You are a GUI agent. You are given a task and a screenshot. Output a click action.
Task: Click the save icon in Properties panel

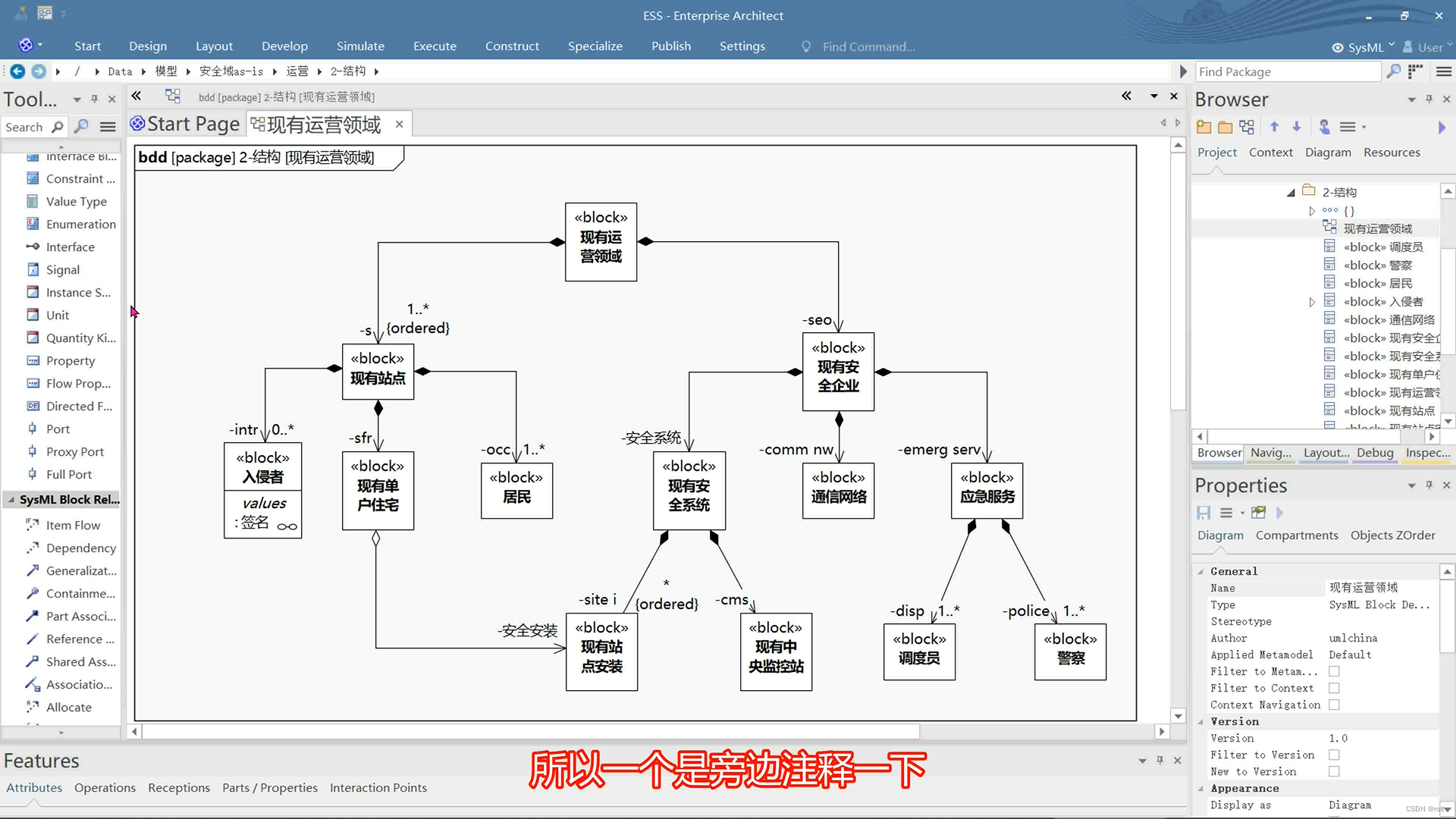click(x=1203, y=513)
